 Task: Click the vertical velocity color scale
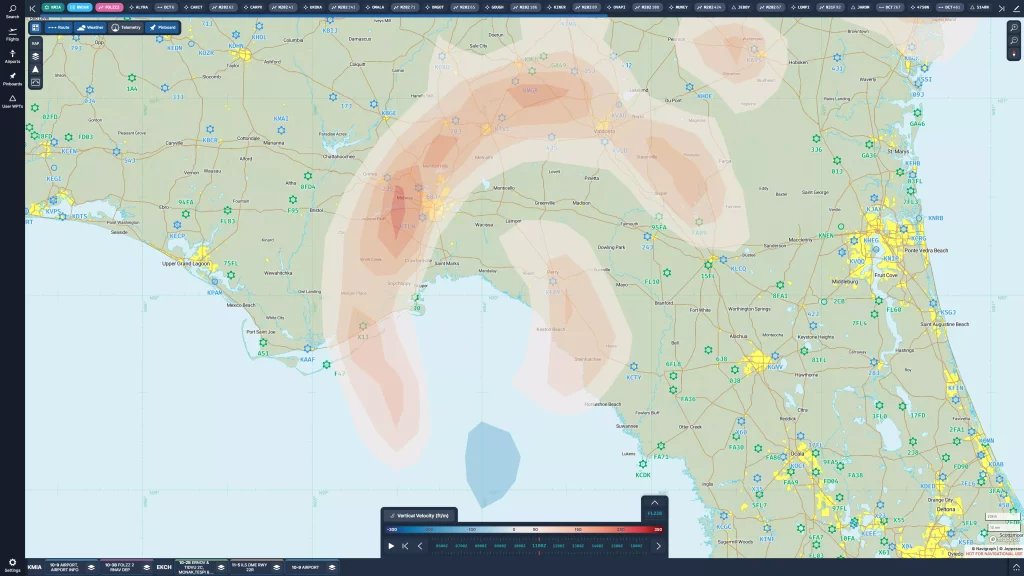[520, 529]
